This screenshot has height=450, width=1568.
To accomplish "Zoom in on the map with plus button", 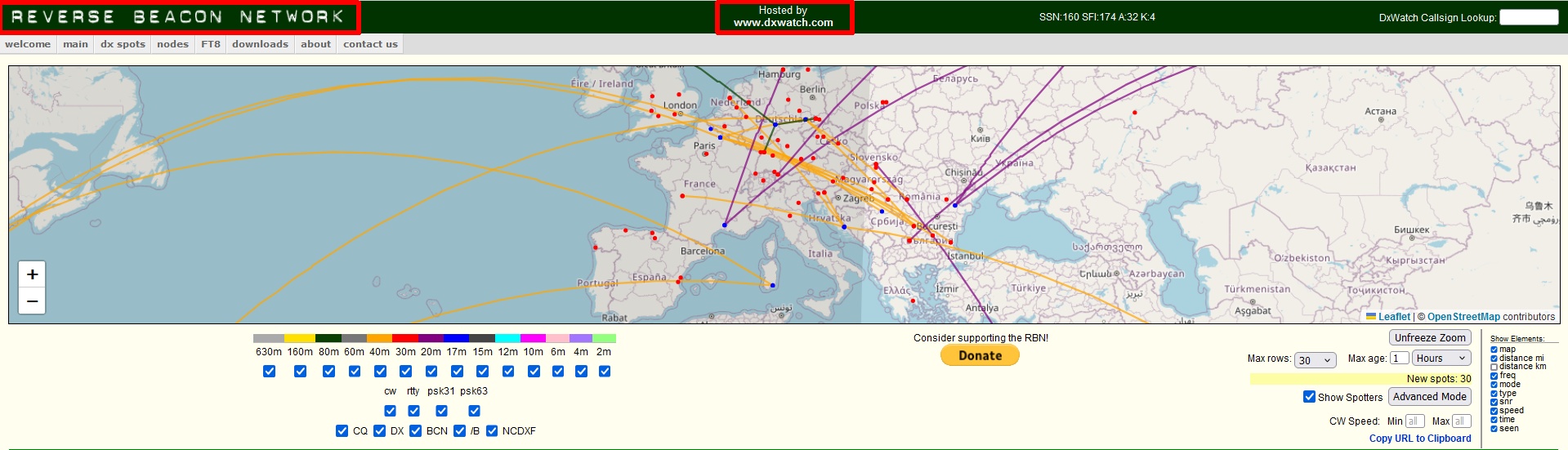I will pyautogui.click(x=32, y=274).
